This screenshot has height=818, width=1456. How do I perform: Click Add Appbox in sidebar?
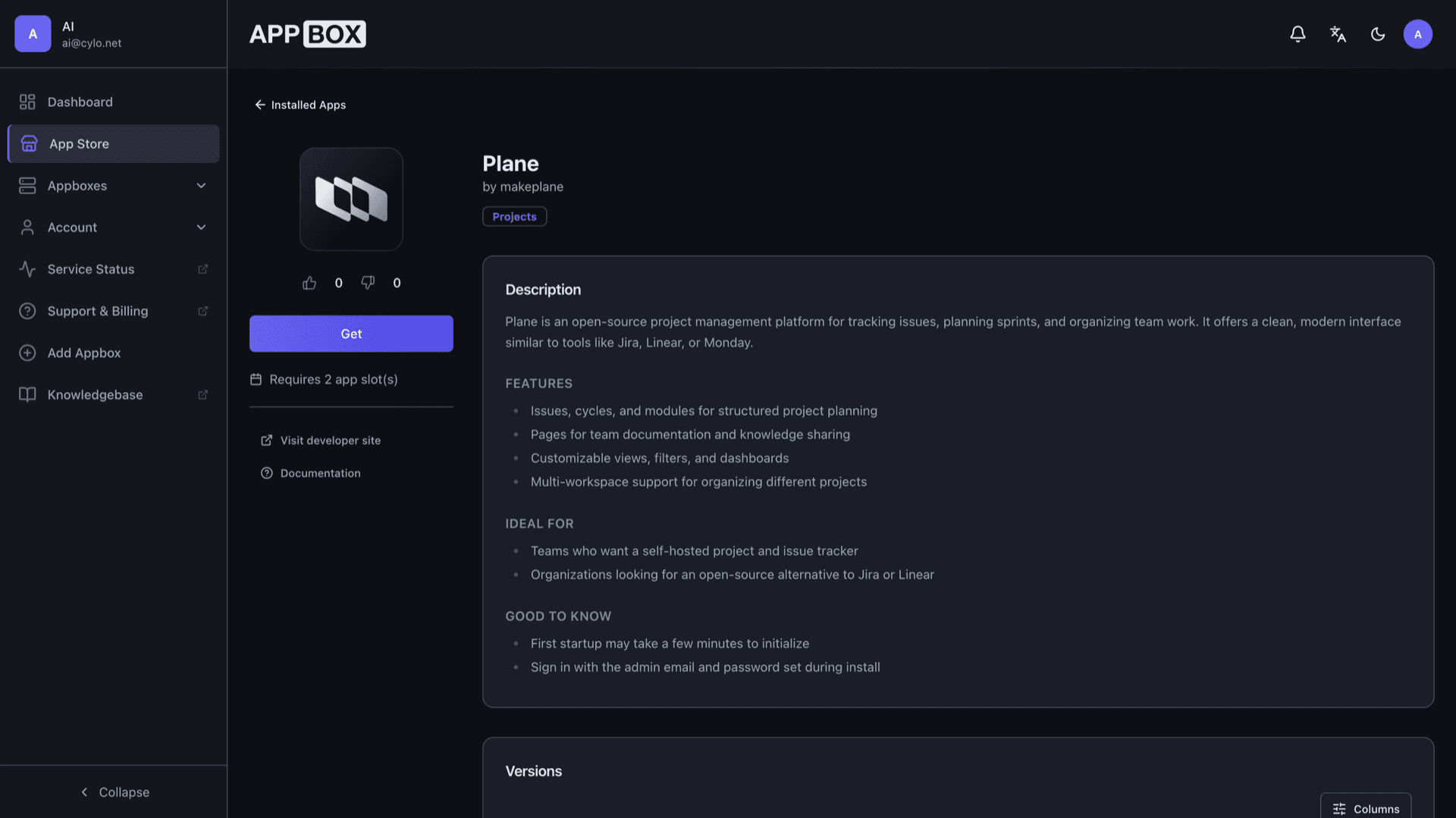point(113,353)
